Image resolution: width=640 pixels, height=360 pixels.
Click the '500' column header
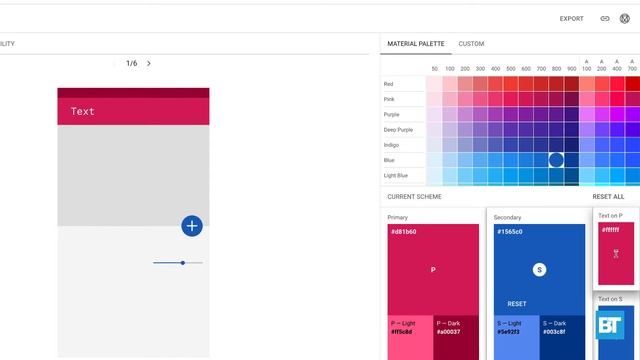(511, 69)
